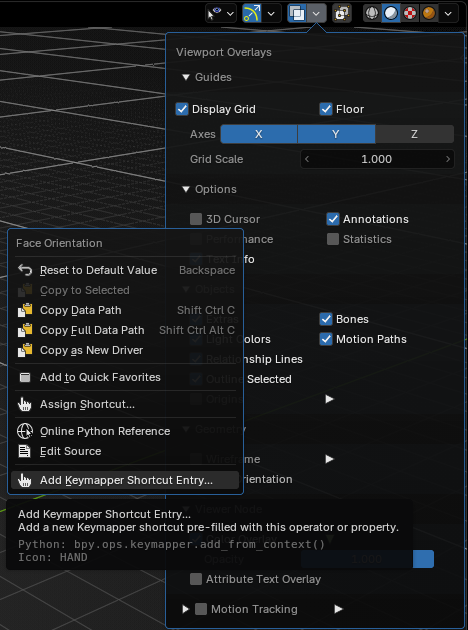This screenshot has height=630, width=468.
Task: Toggle the Show Overlays icon
Action: click(297, 14)
